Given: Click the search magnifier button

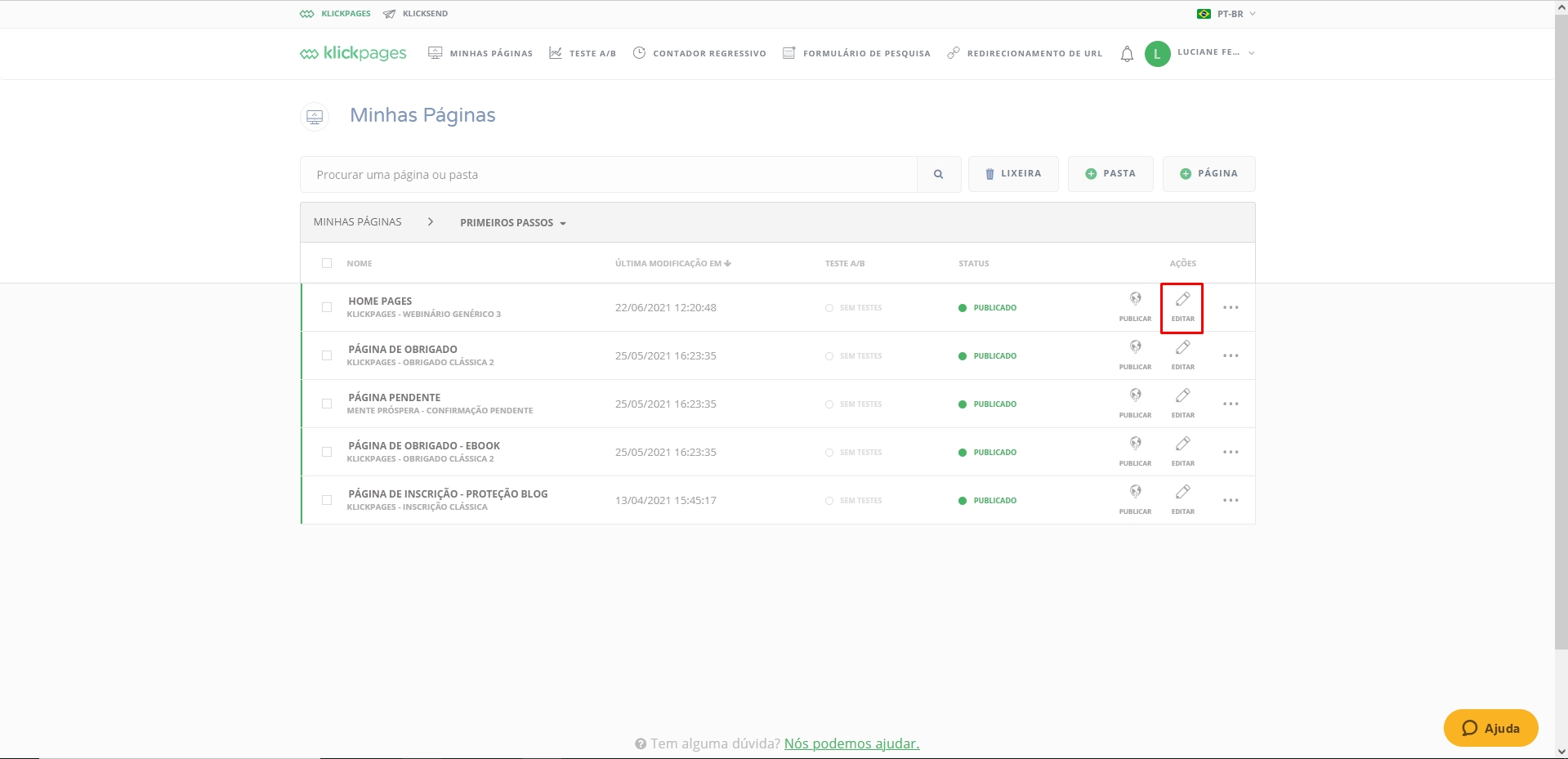Looking at the screenshot, I should coord(939,174).
